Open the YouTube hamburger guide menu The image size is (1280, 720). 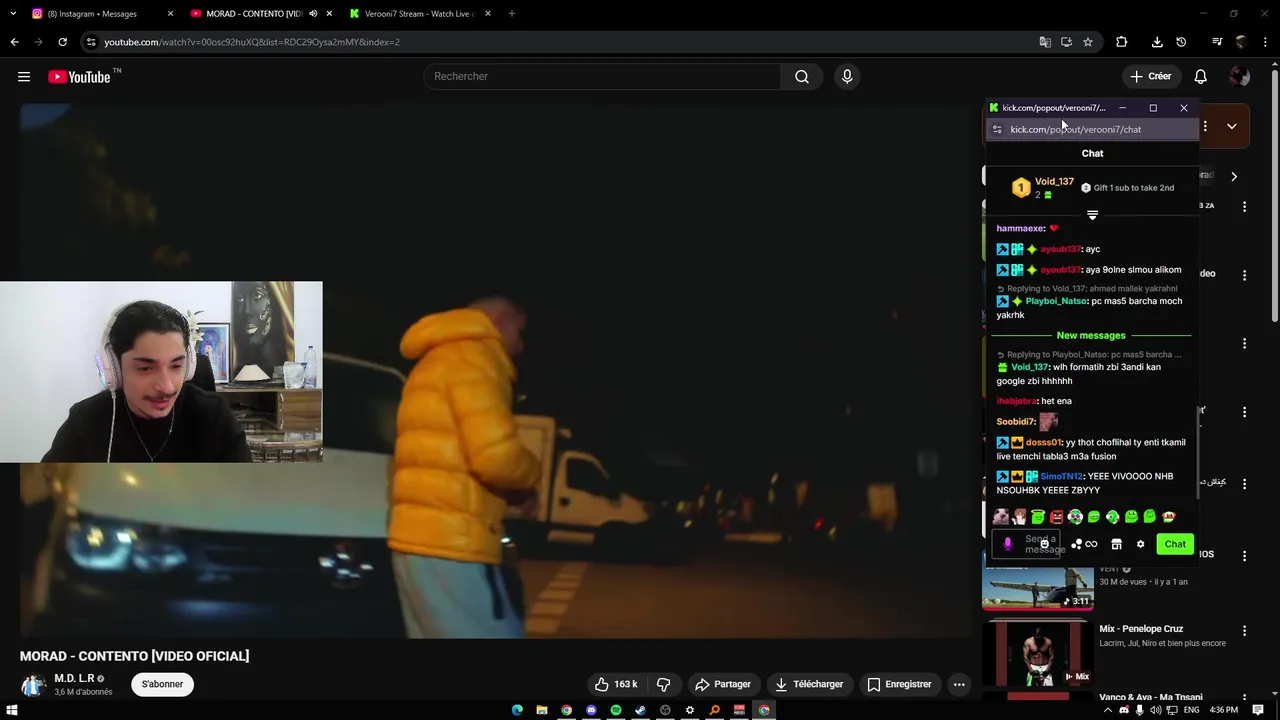(x=24, y=77)
